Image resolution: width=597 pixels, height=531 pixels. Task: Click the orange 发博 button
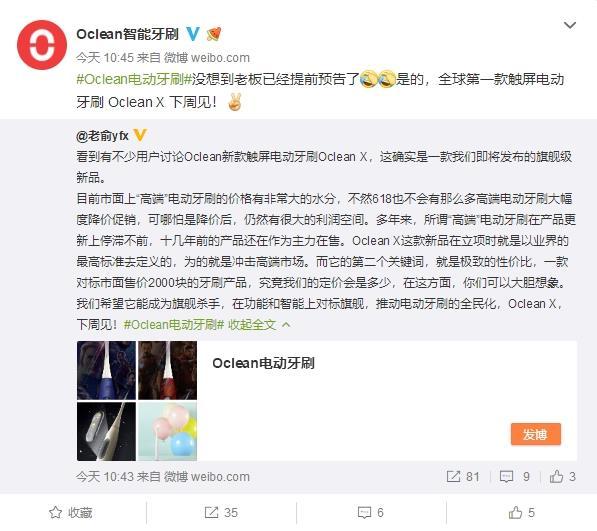535,434
